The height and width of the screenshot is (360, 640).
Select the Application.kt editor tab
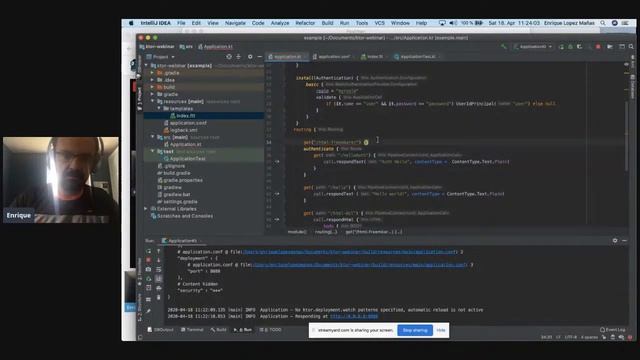click(286, 57)
